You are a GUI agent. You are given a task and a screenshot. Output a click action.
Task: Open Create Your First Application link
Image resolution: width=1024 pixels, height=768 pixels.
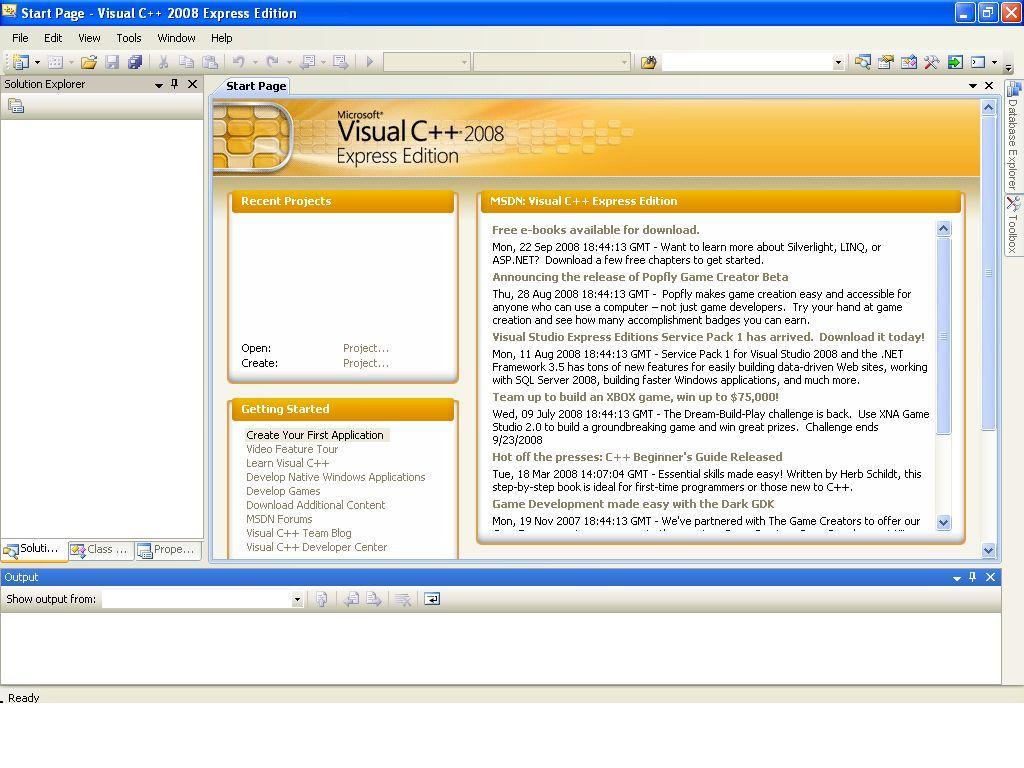[x=315, y=435]
